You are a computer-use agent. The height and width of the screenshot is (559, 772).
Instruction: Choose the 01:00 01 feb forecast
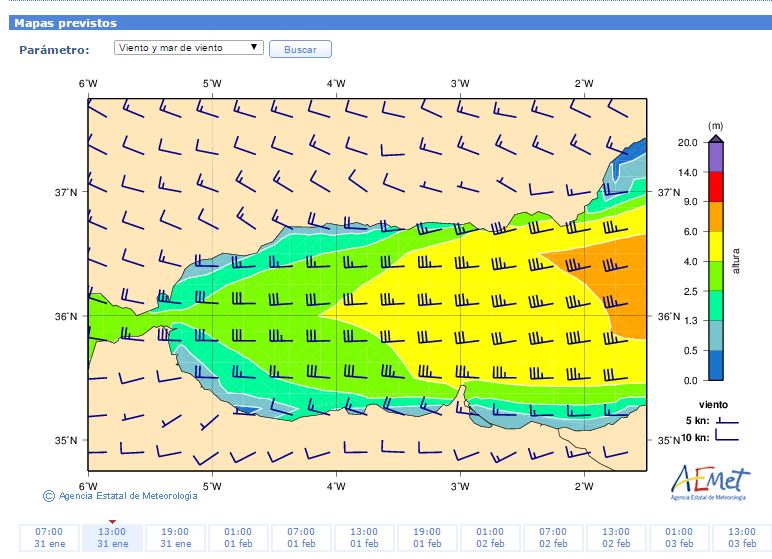(238, 537)
